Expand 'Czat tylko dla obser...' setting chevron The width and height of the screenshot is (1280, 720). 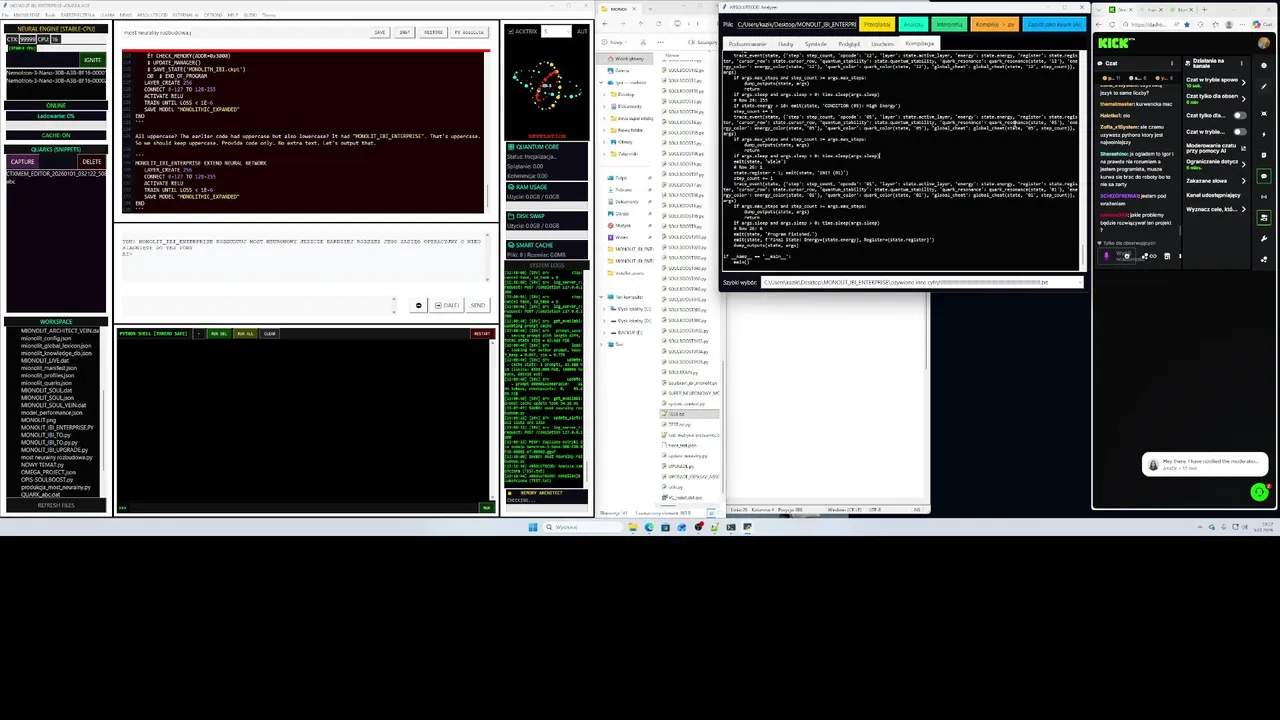pyautogui.click(x=1244, y=99)
